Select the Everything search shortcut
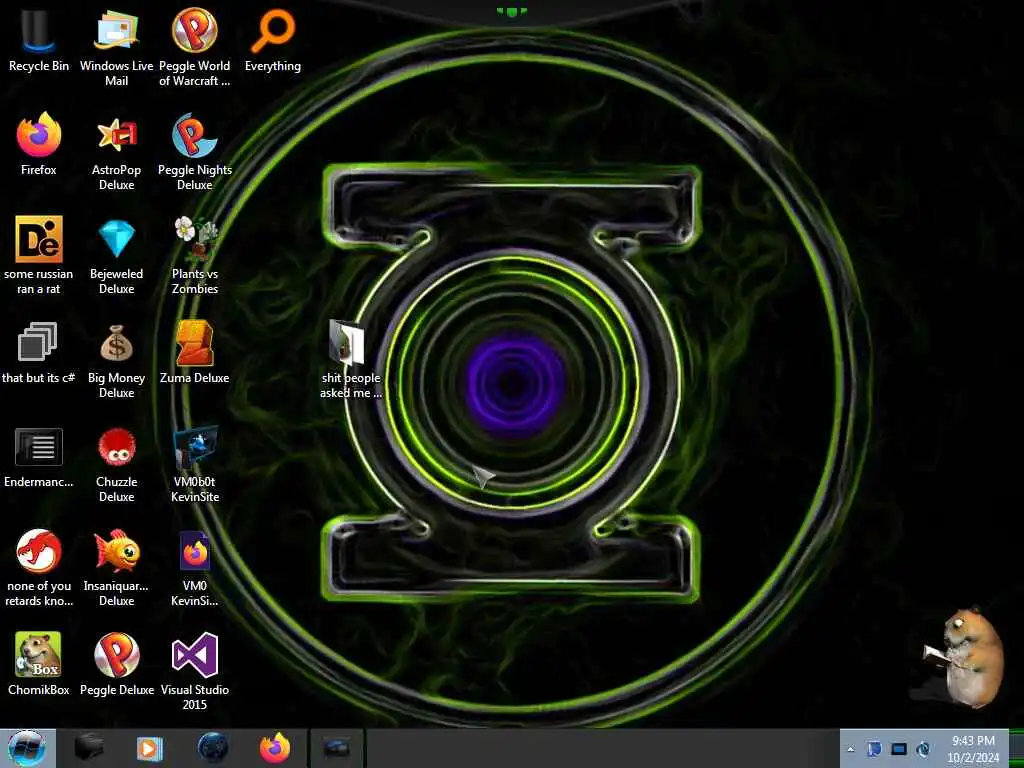Viewport: 1024px width, 768px height. click(273, 40)
